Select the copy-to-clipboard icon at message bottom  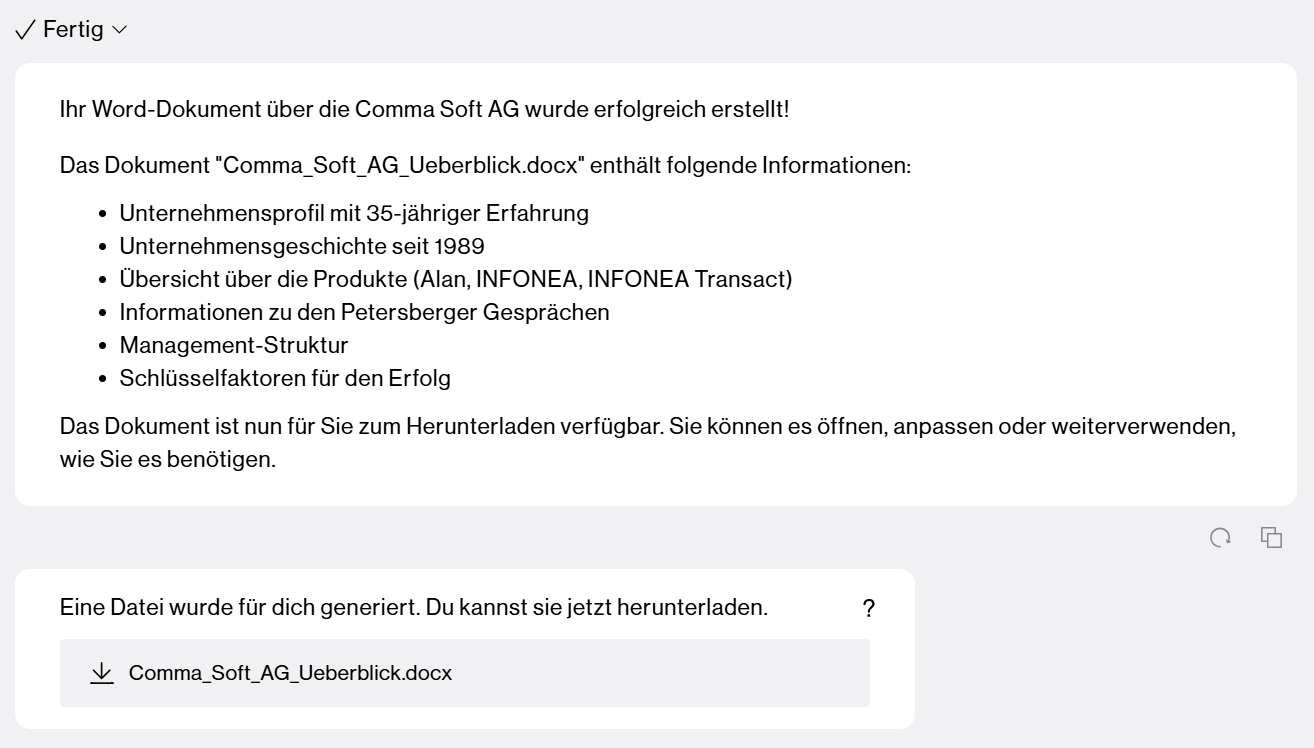pos(1271,537)
